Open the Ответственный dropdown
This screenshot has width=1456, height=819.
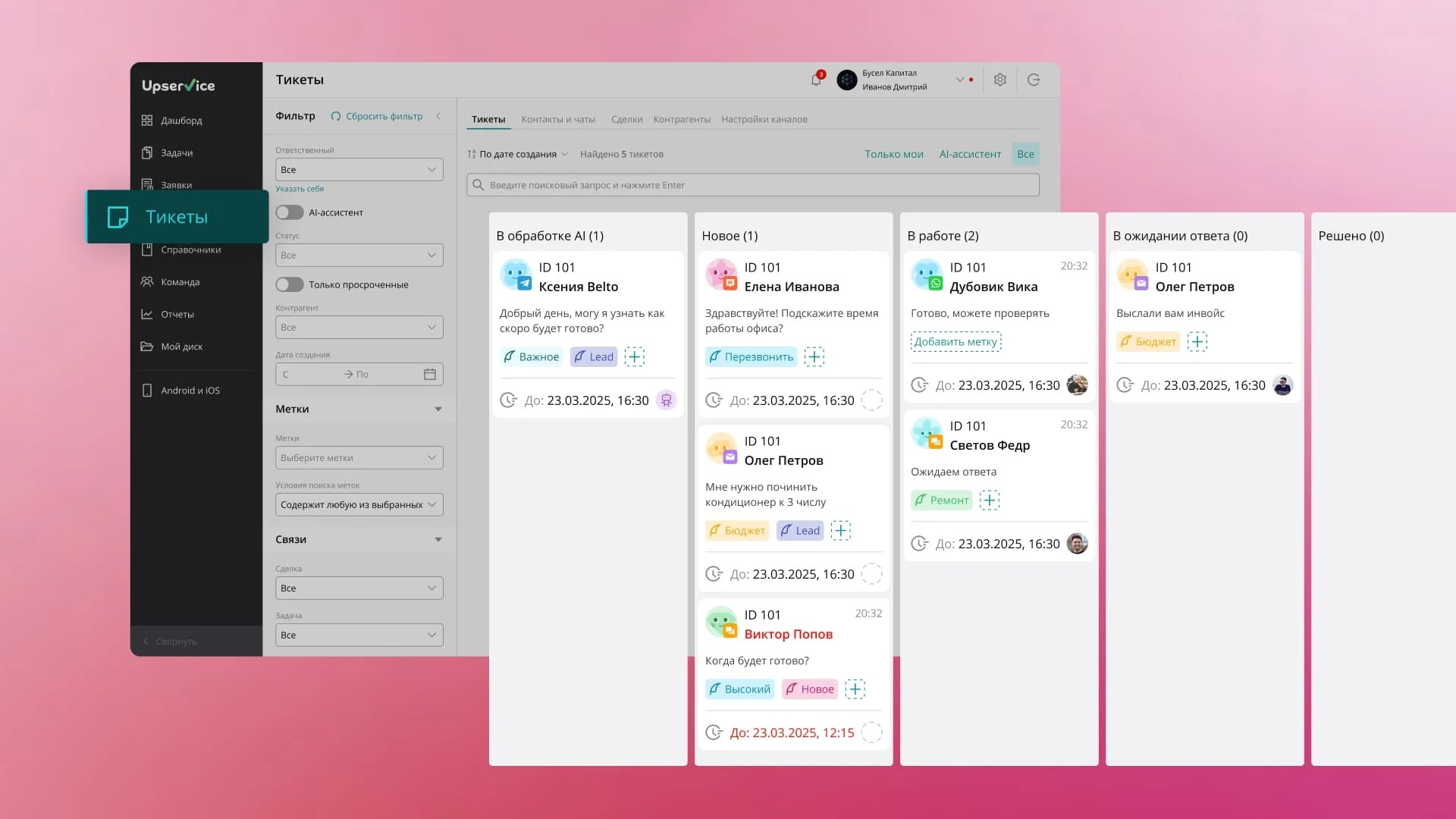[359, 169]
